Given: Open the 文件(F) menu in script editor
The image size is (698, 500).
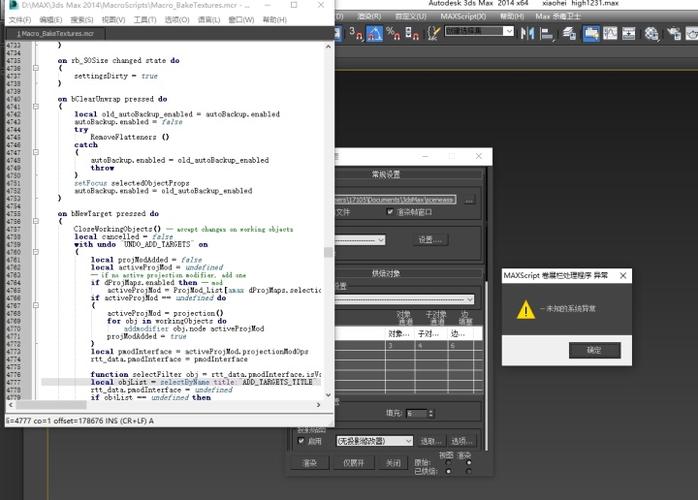Looking at the screenshot, I should point(19,19).
